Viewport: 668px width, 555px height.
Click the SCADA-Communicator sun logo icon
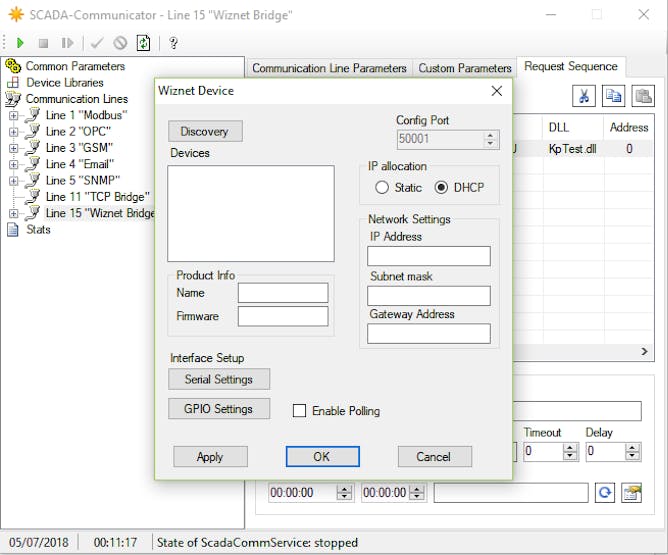[16, 14]
